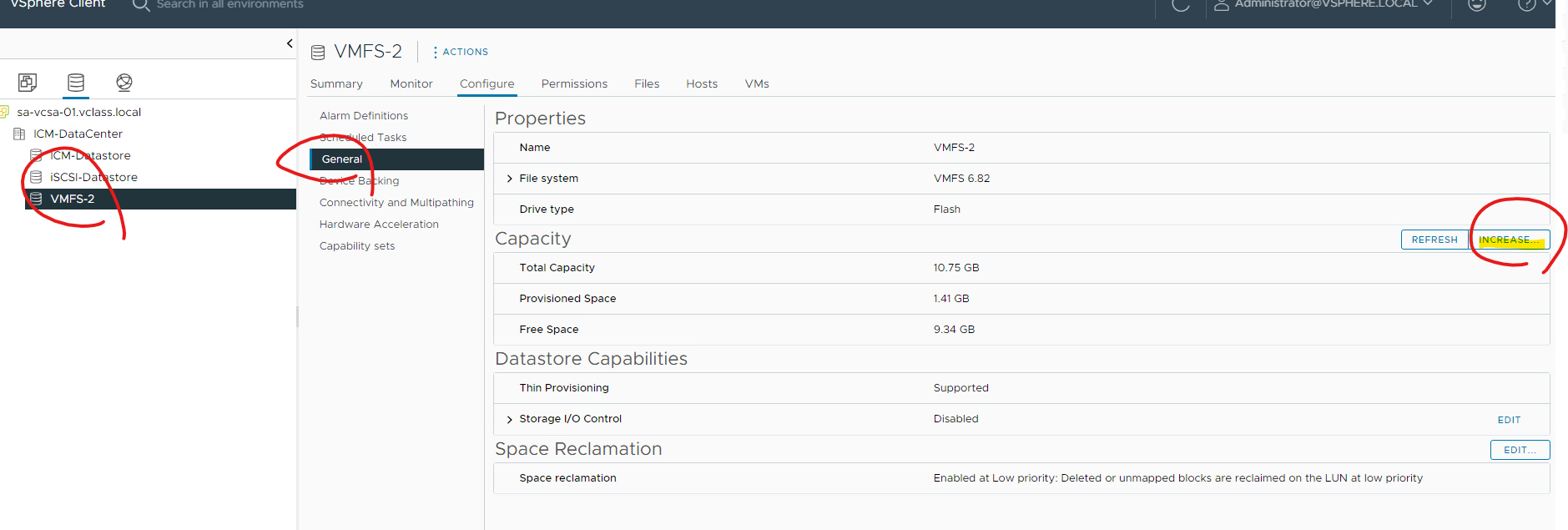The width and height of the screenshot is (1568, 530).
Task: Click the Disabled Storage I/O Control value
Action: click(x=956, y=419)
